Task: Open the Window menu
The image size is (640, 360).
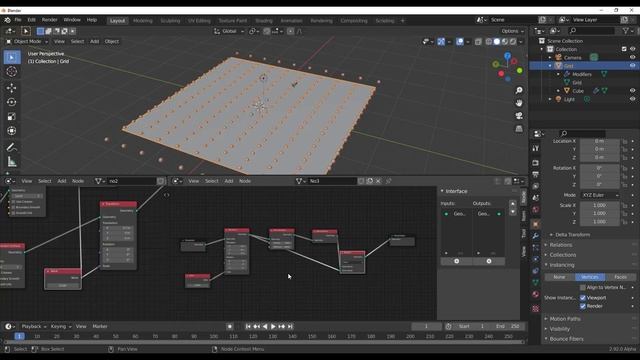Action: 72,20
